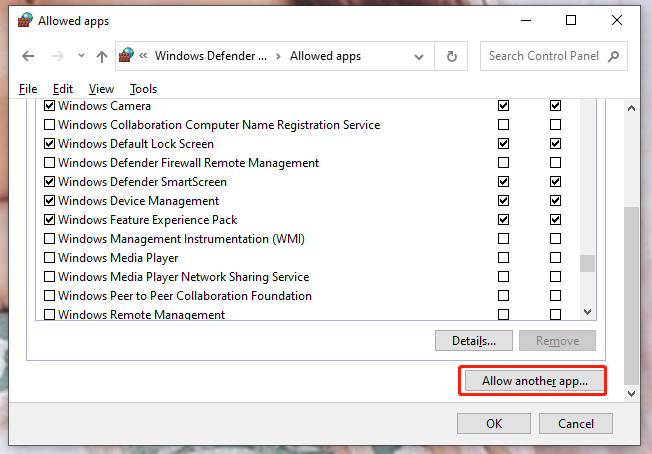Click the app list scrollbar thumb
Image resolution: width=652 pixels, height=454 pixels.
[x=587, y=263]
